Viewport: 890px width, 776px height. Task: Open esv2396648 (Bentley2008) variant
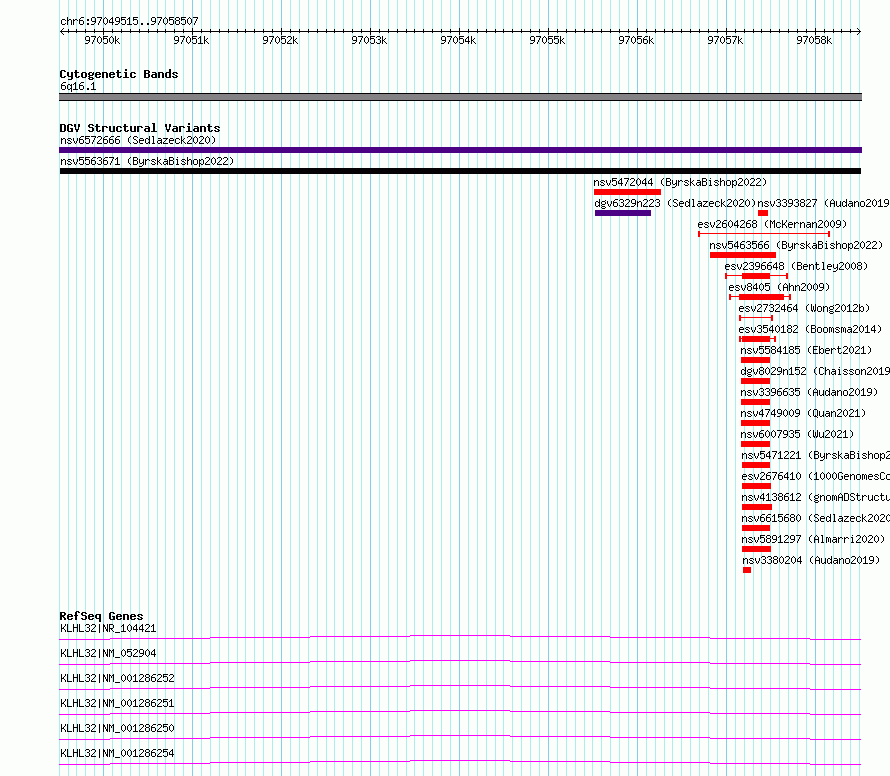pos(796,266)
